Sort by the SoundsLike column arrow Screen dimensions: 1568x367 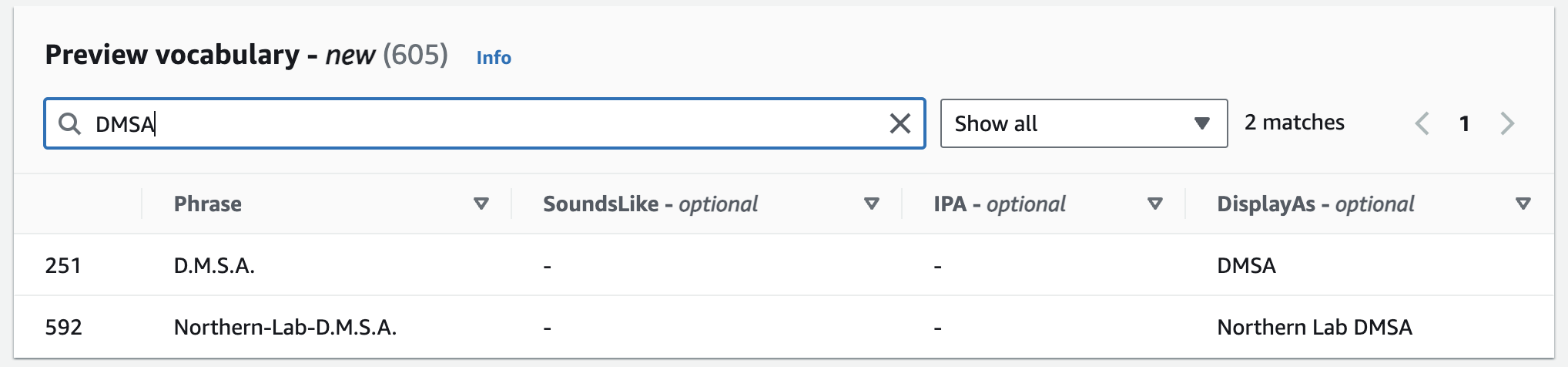872,204
